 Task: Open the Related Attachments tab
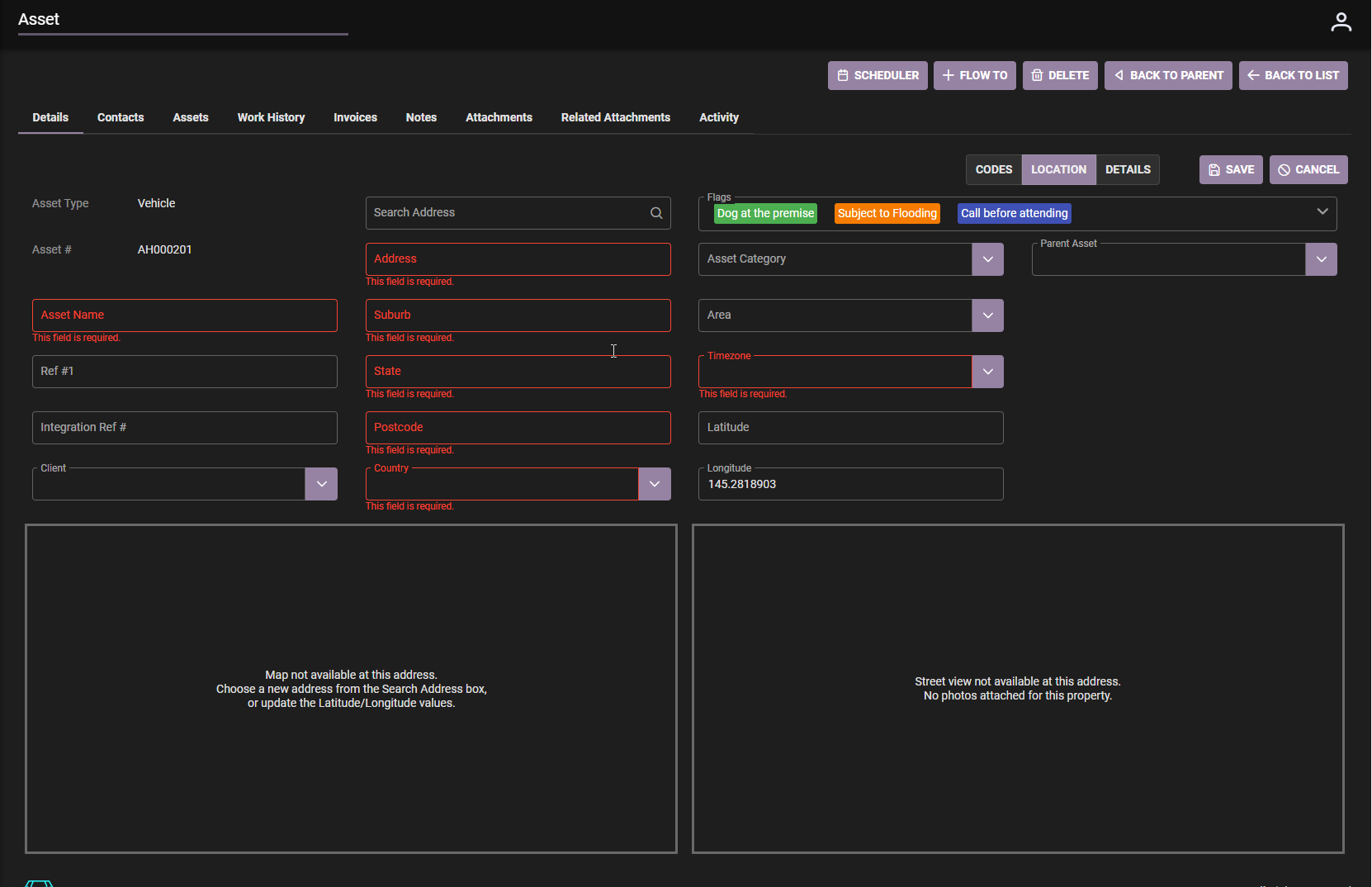click(x=615, y=117)
